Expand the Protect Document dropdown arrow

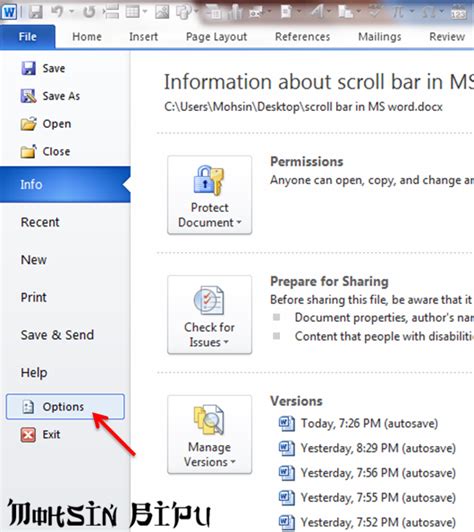(x=239, y=223)
